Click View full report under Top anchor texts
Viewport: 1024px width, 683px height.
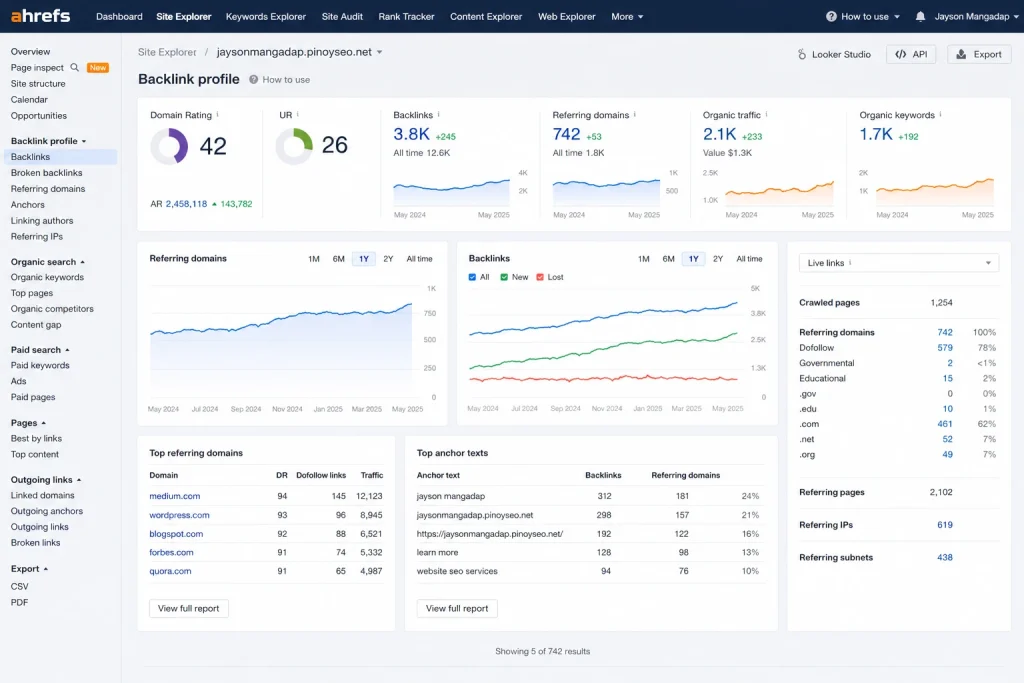pos(457,609)
